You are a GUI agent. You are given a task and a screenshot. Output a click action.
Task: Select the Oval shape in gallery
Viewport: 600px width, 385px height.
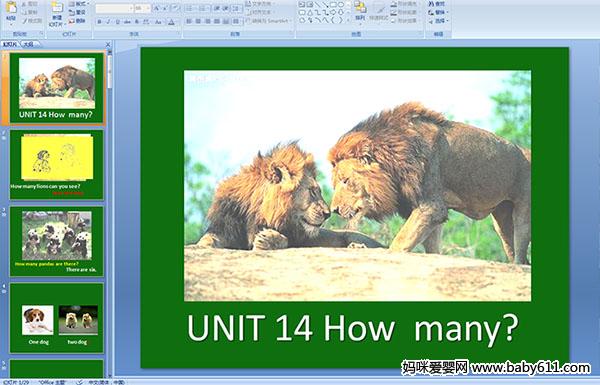pos(341,5)
